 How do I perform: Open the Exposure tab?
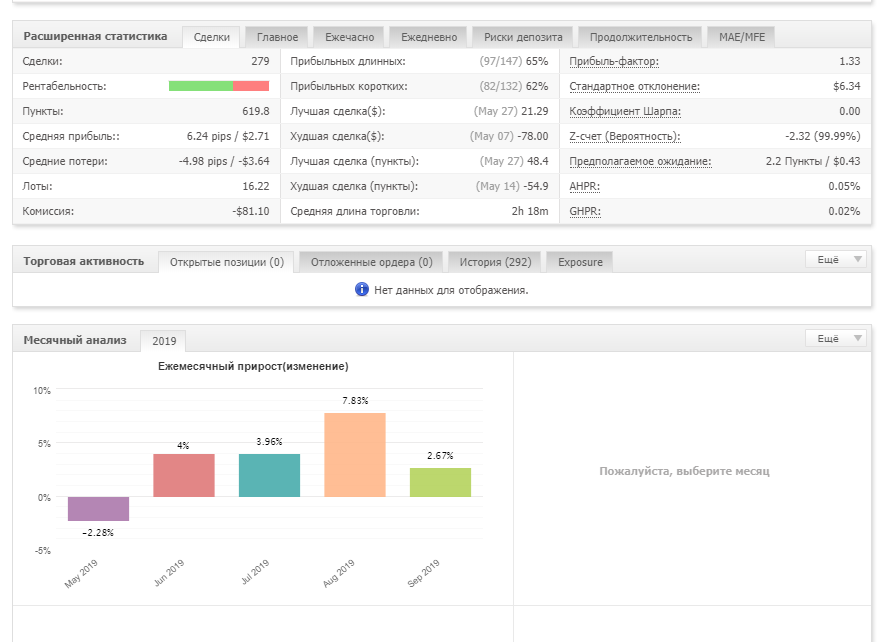coord(580,262)
